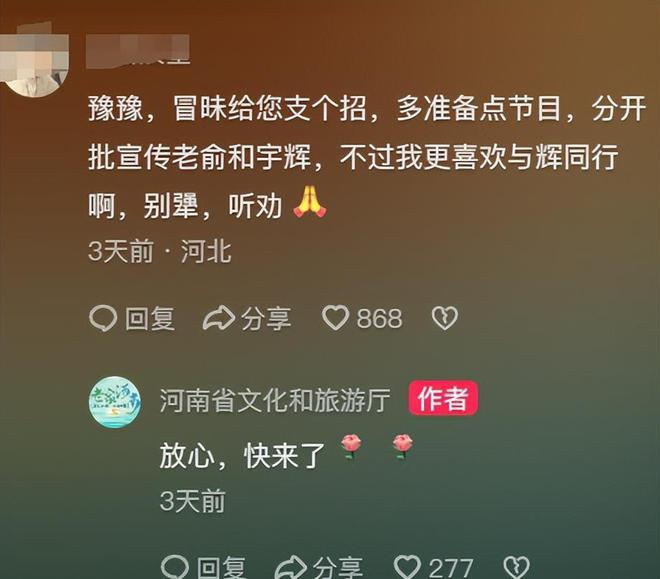Dislike the author's reply with the broken heart

pyautogui.click(x=516, y=567)
